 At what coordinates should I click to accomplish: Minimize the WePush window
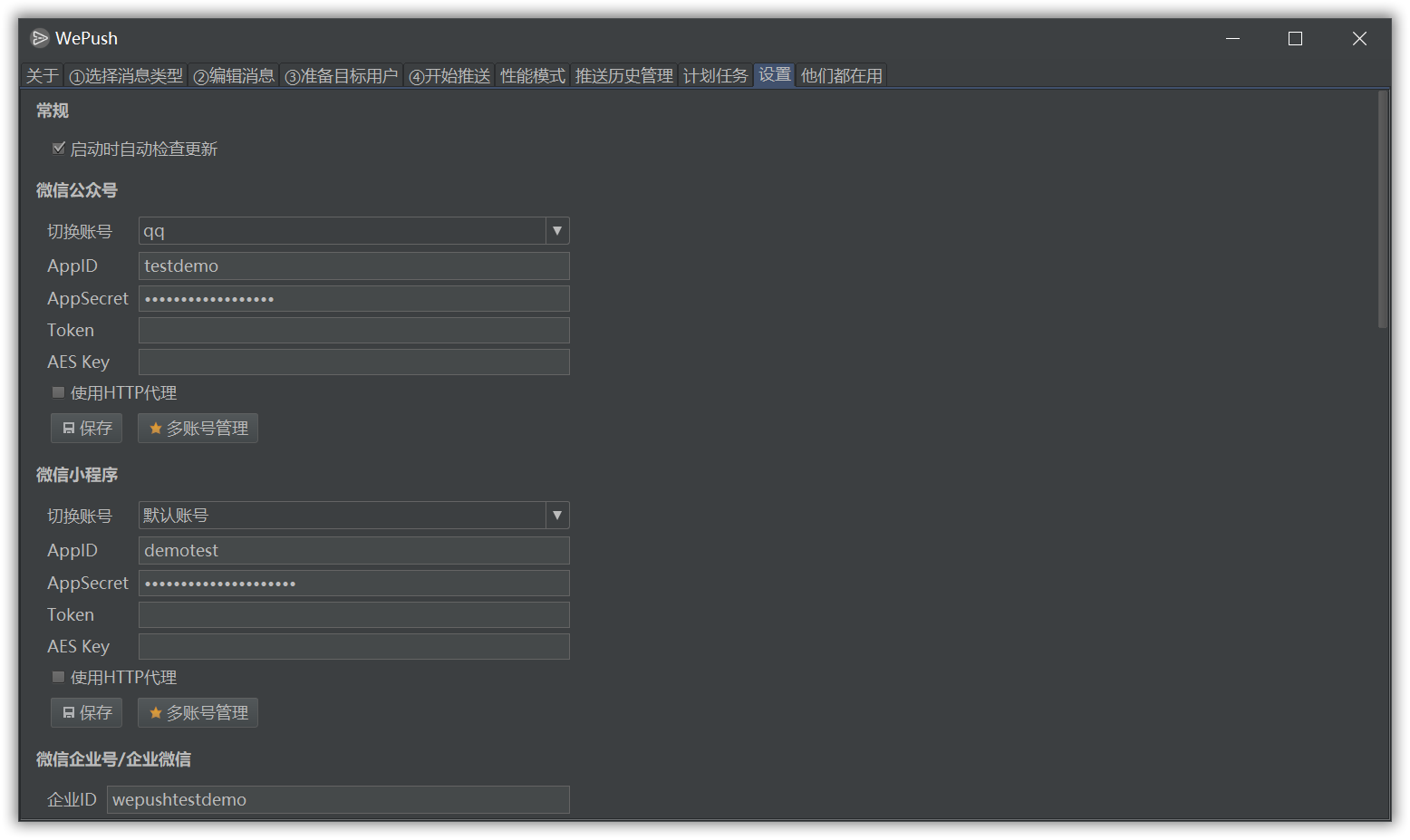[x=1233, y=38]
